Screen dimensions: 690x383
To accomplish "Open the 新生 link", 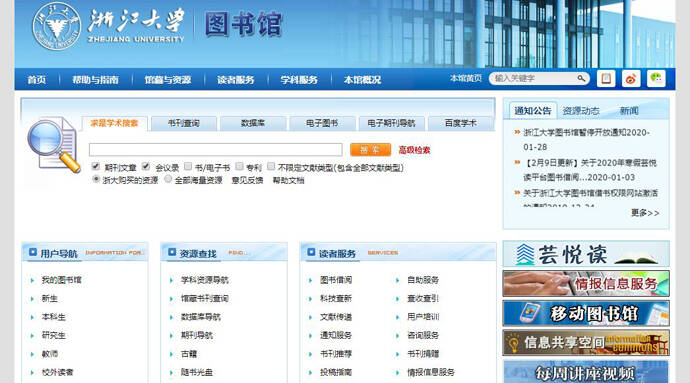I will [50, 298].
